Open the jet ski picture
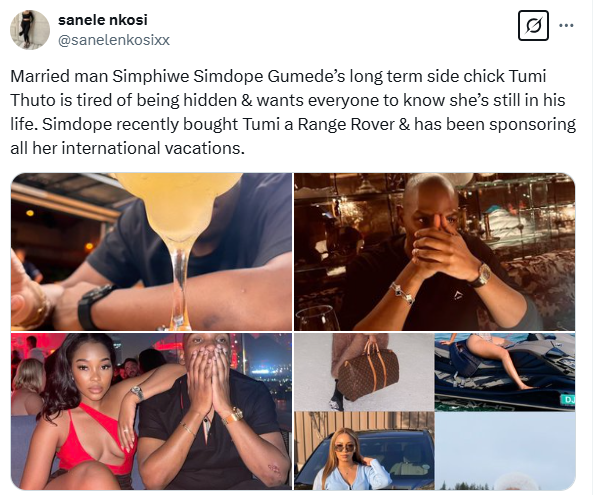The width and height of the screenshot is (595, 495). click(505, 372)
